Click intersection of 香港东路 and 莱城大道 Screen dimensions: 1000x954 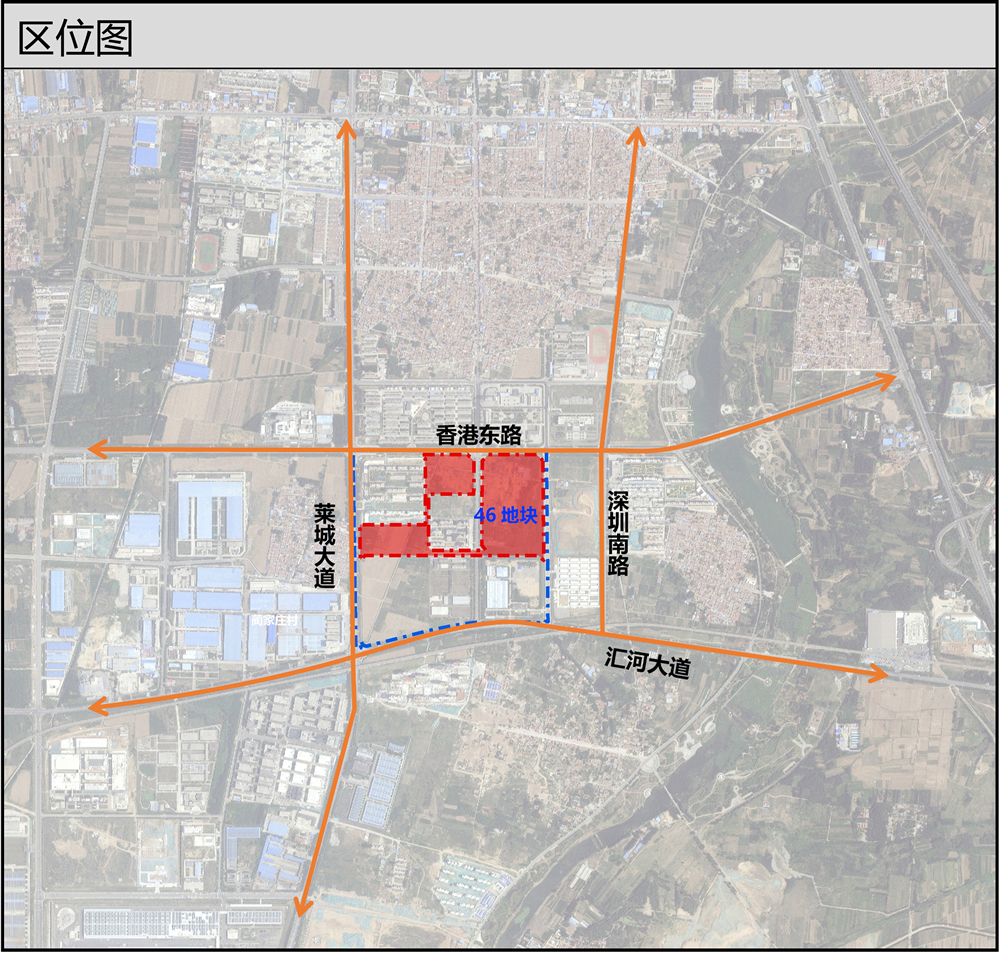(x=350, y=451)
